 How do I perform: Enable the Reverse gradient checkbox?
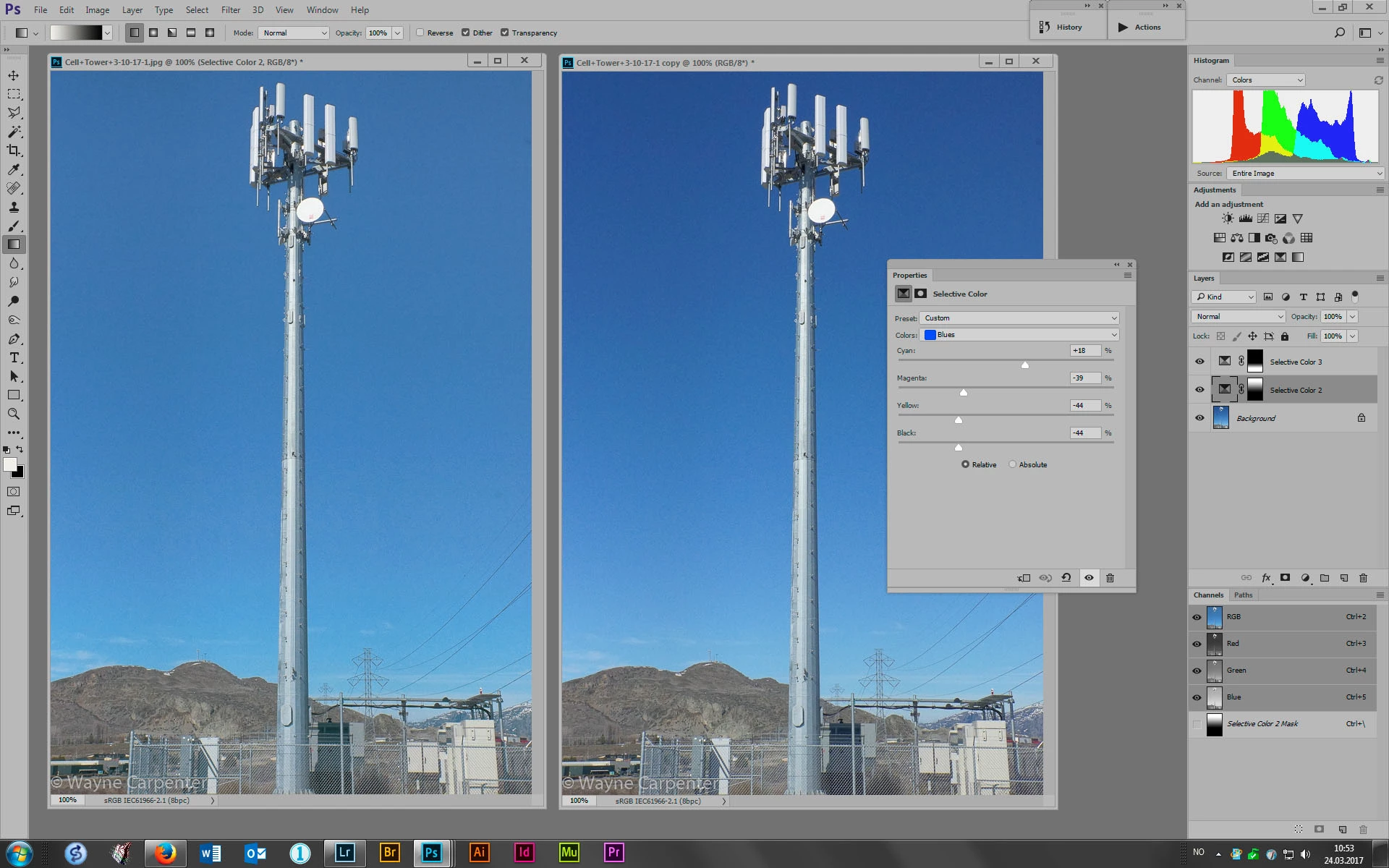click(x=420, y=33)
